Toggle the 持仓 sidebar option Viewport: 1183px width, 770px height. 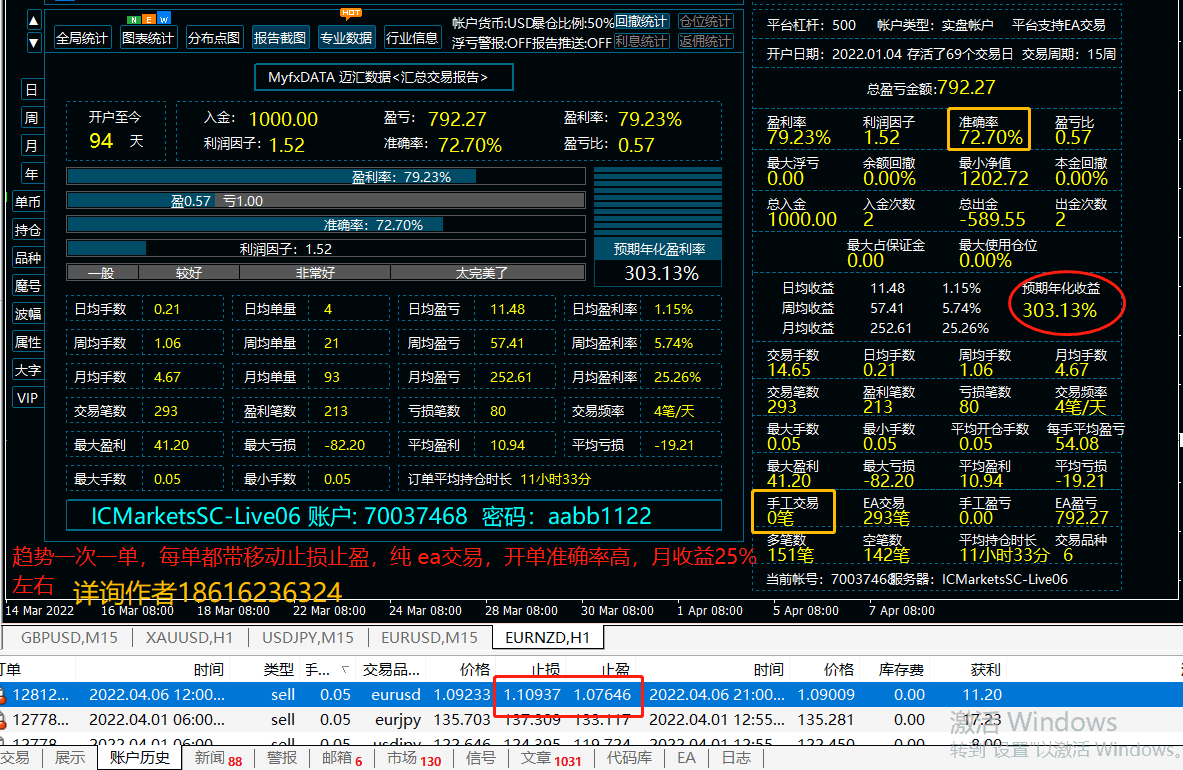click(x=28, y=230)
